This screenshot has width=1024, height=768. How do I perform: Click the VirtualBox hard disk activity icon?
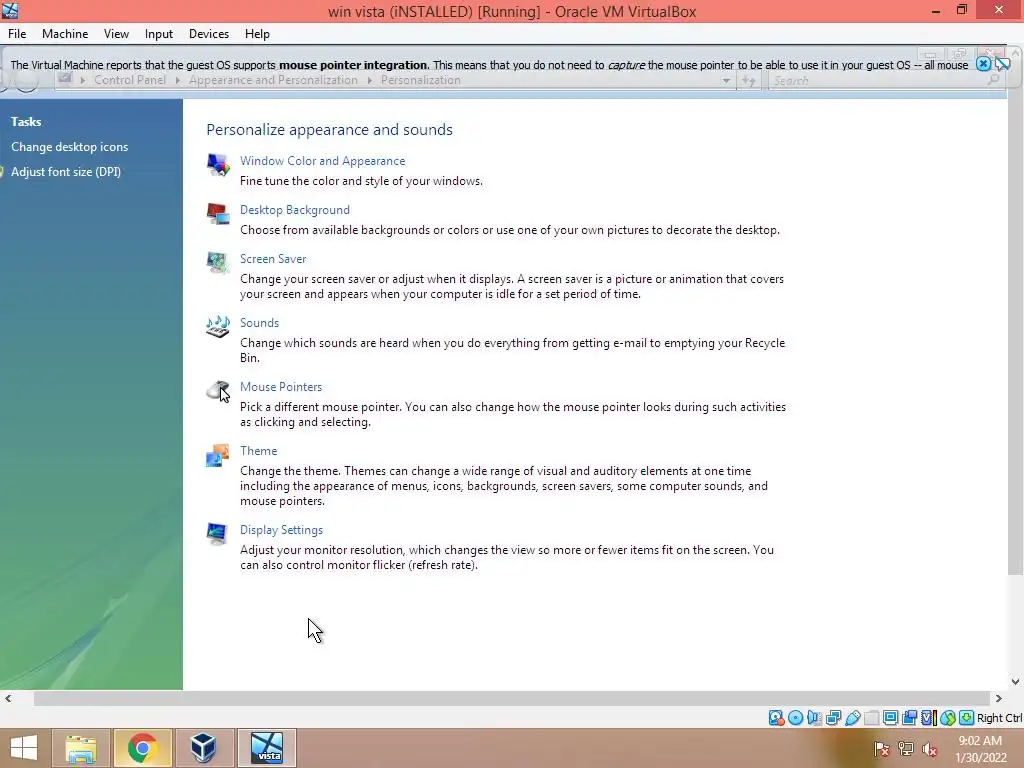(x=776, y=718)
